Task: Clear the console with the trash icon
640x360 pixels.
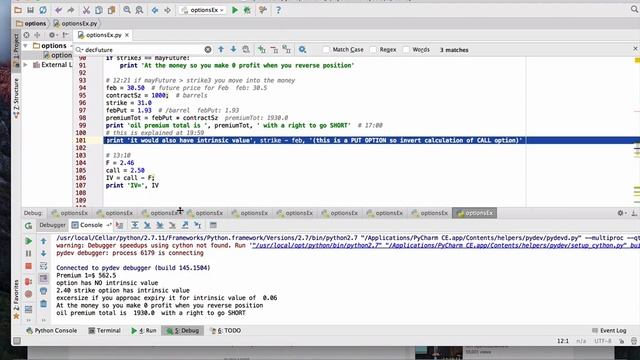Action: 44,304
